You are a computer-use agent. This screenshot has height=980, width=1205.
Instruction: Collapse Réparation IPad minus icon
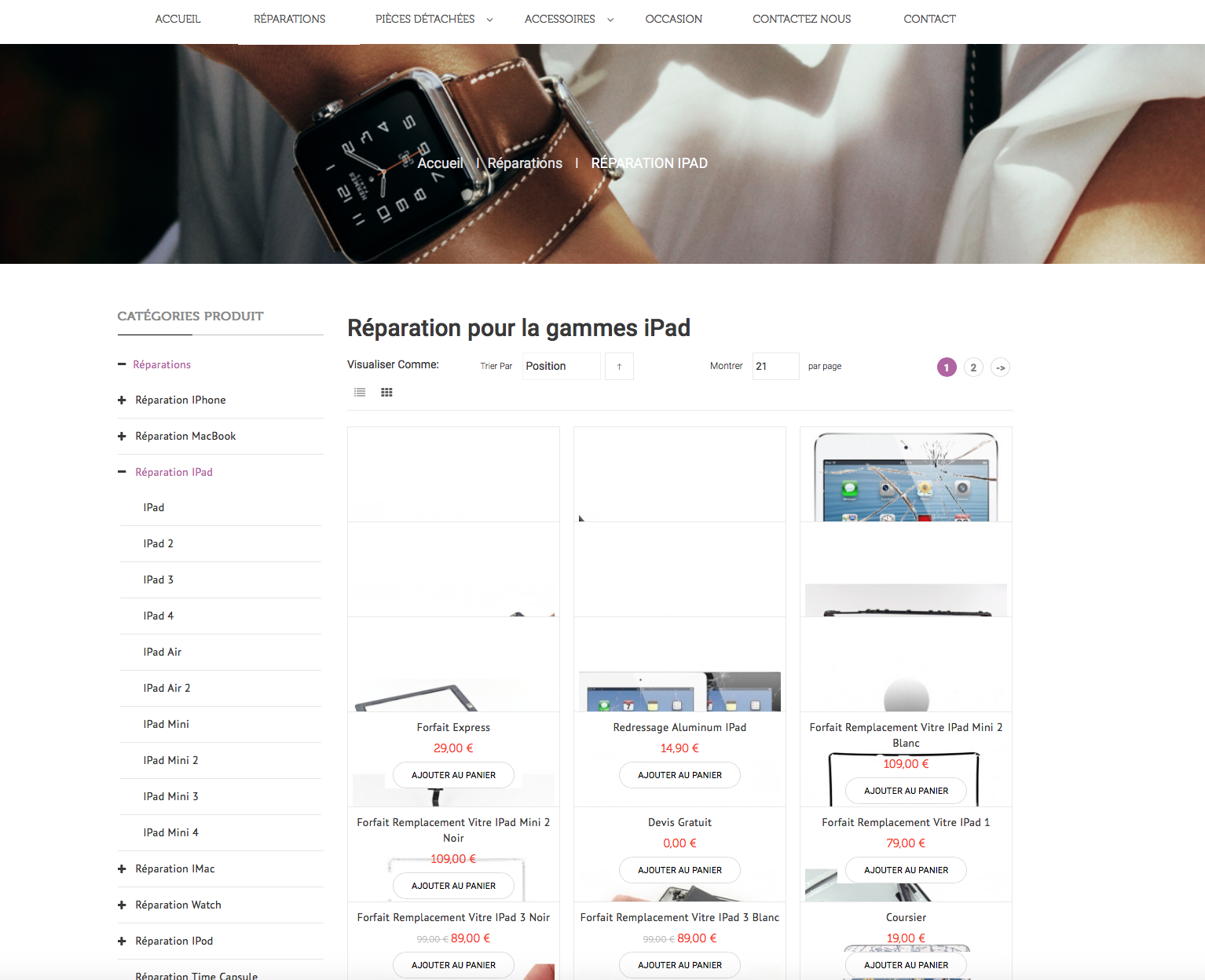point(122,472)
